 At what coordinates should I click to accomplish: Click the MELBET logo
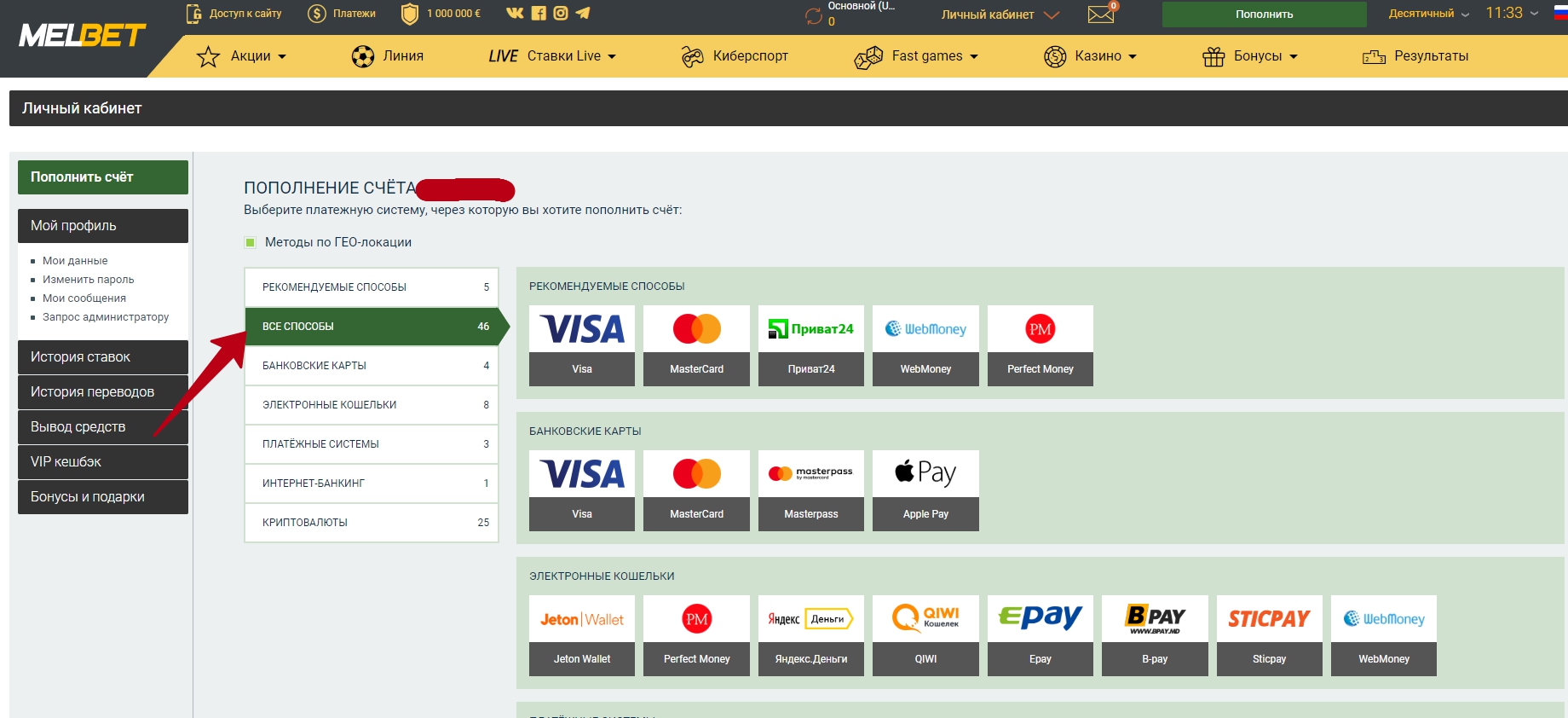tap(82, 35)
